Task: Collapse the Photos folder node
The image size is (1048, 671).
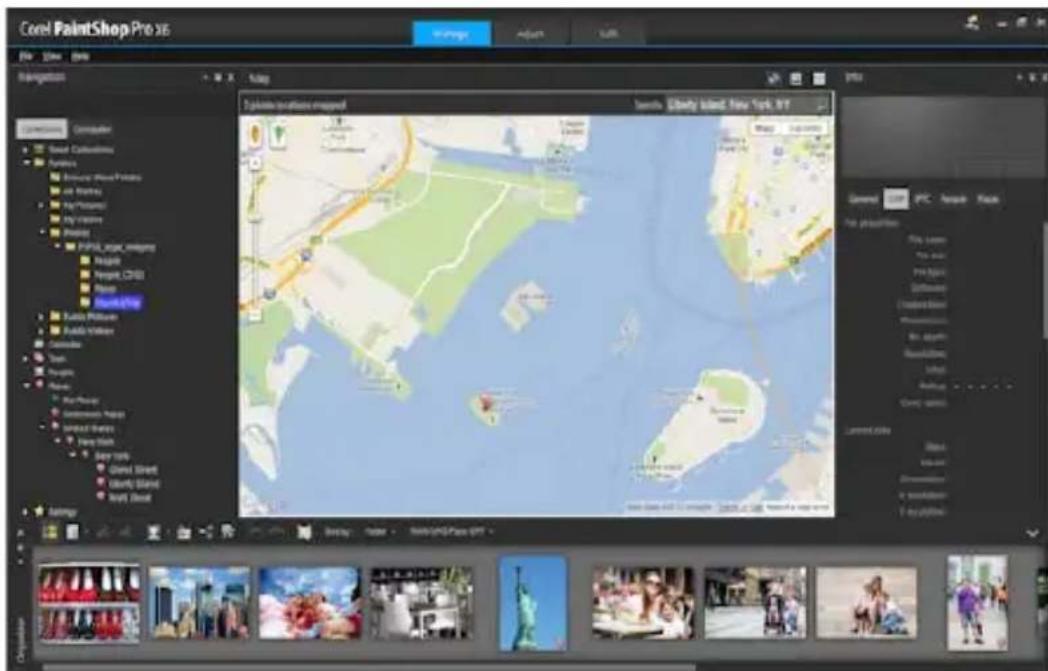Action: 42,233
